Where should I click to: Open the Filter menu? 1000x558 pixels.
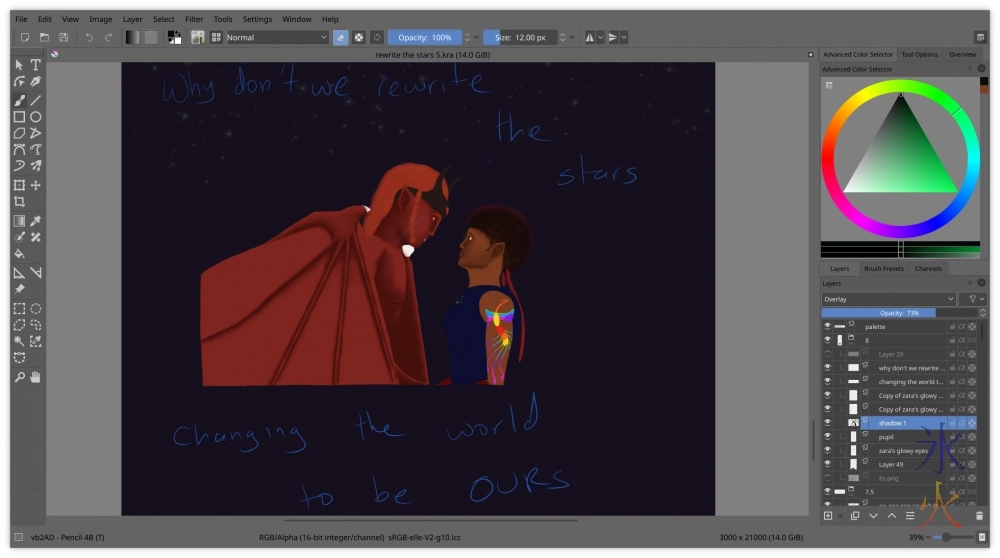click(x=193, y=19)
